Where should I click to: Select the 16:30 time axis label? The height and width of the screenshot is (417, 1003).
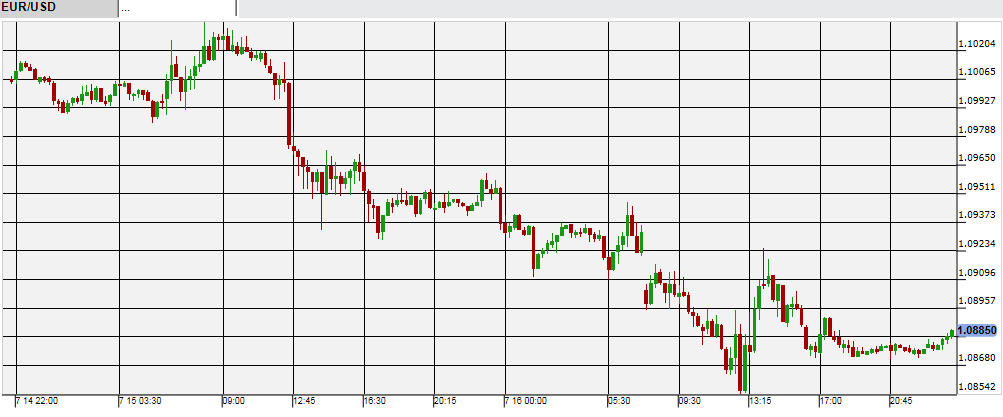pos(376,401)
